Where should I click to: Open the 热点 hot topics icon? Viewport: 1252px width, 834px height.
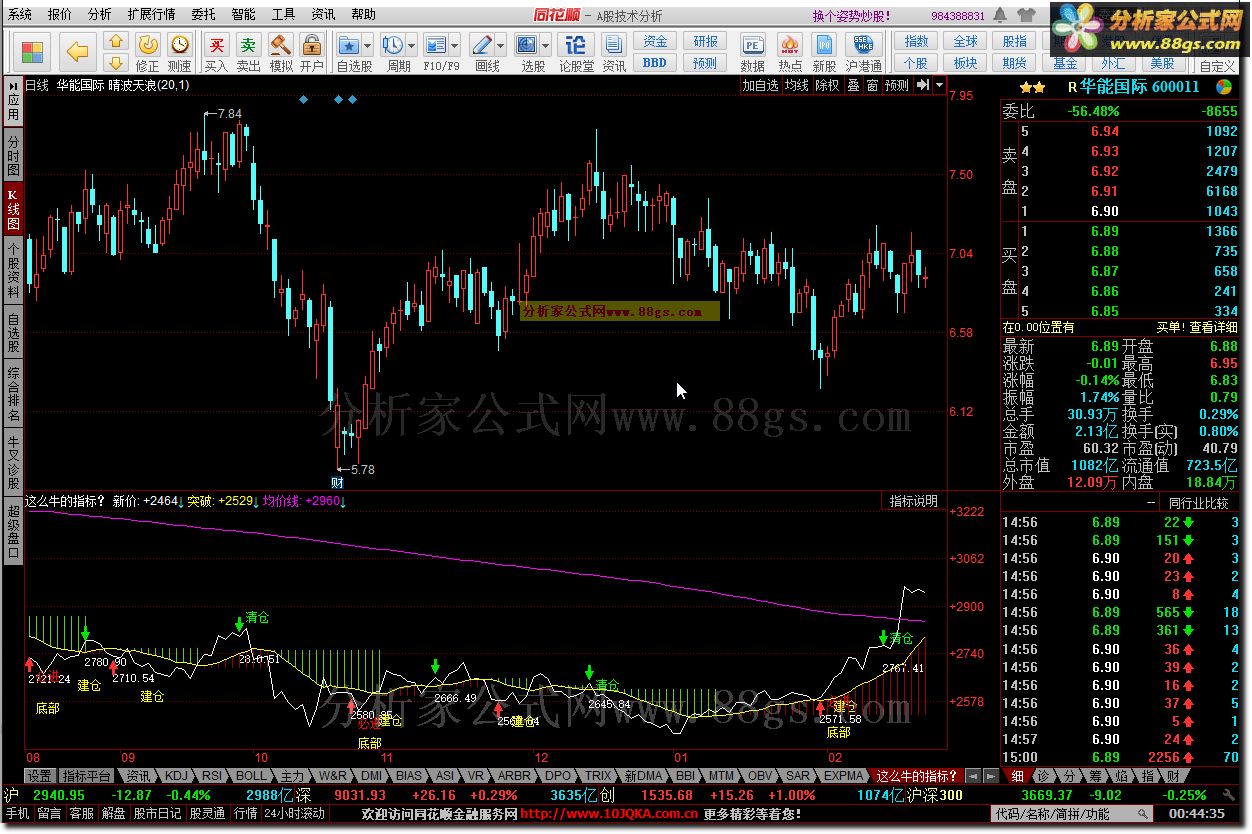[x=790, y=52]
